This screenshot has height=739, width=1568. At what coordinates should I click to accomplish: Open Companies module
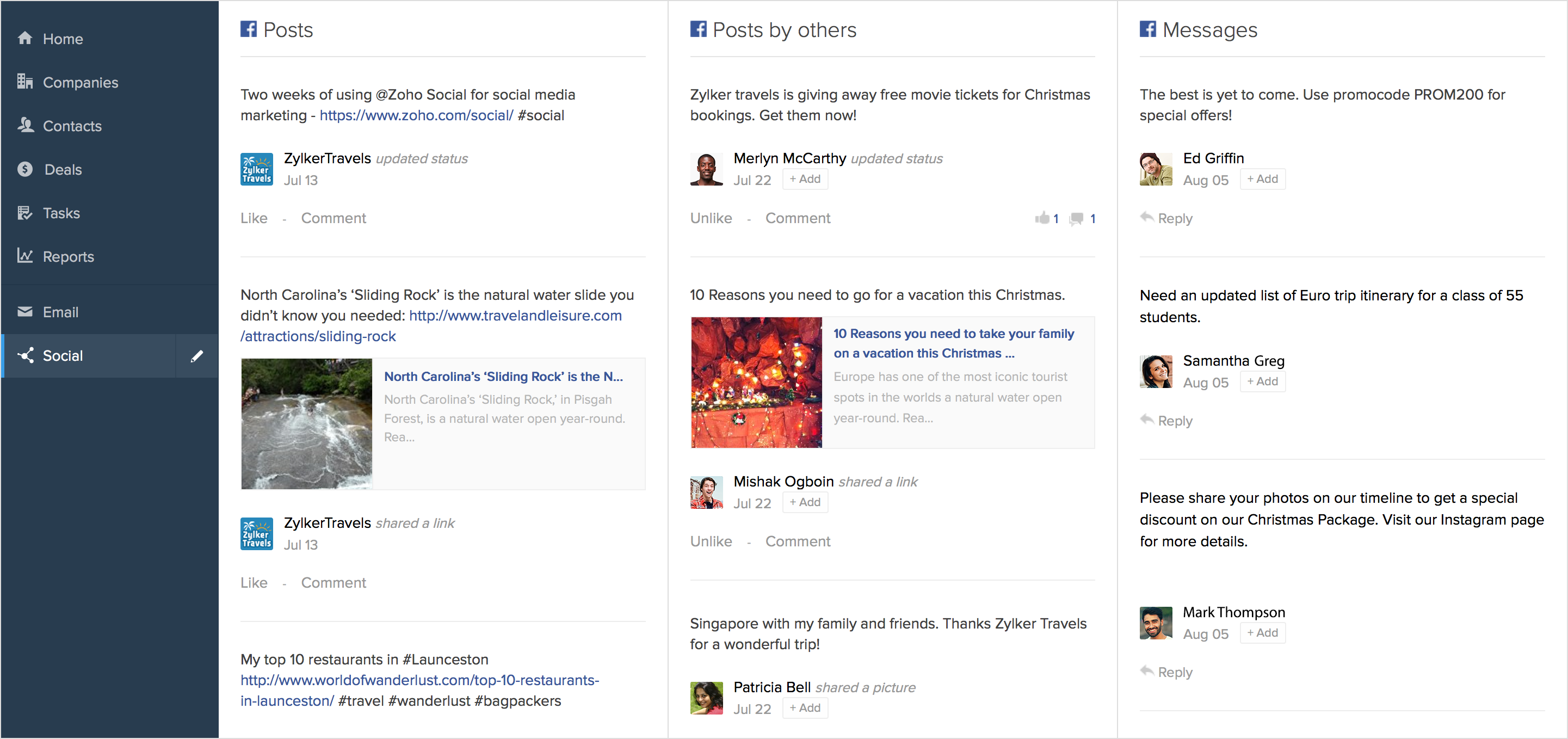pos(109,82)
